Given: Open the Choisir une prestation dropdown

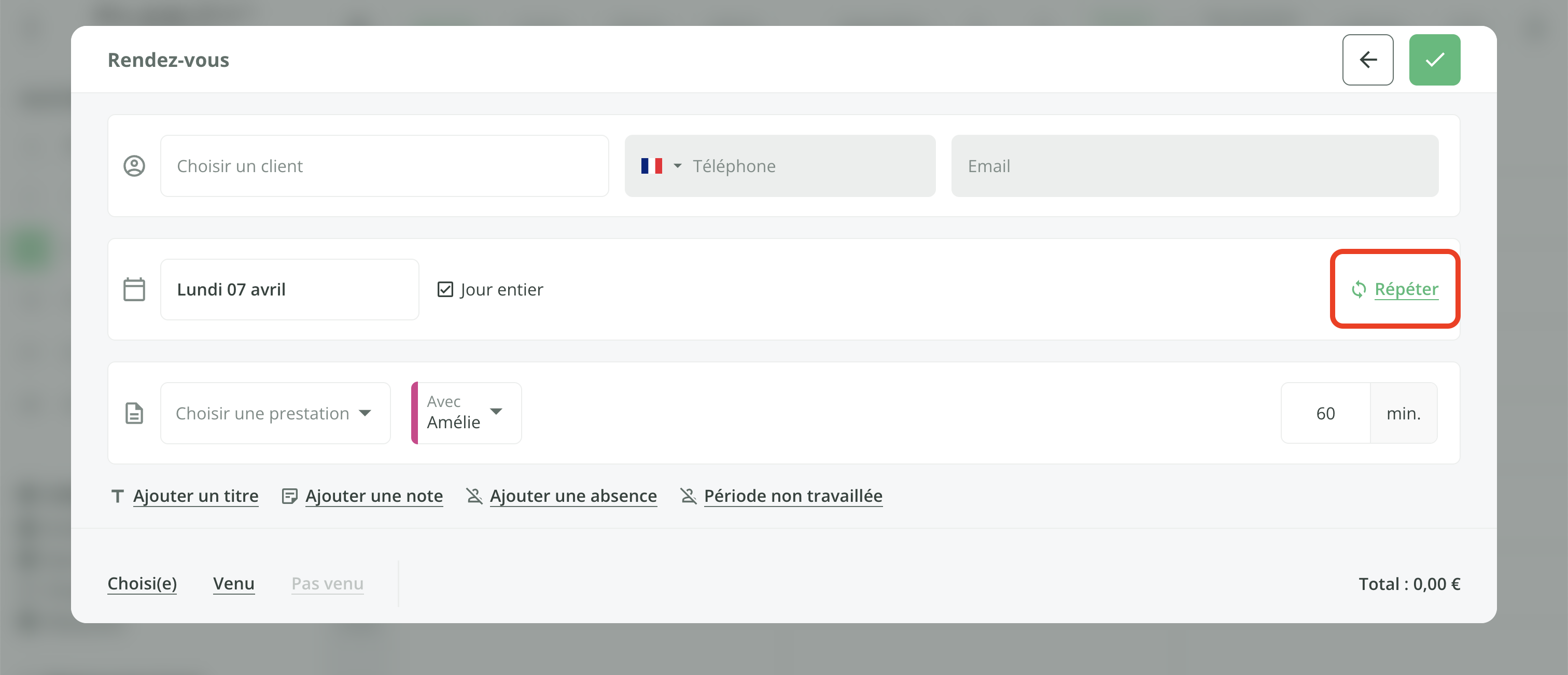Looking at the screenshot, I should [x=275, y=413].
